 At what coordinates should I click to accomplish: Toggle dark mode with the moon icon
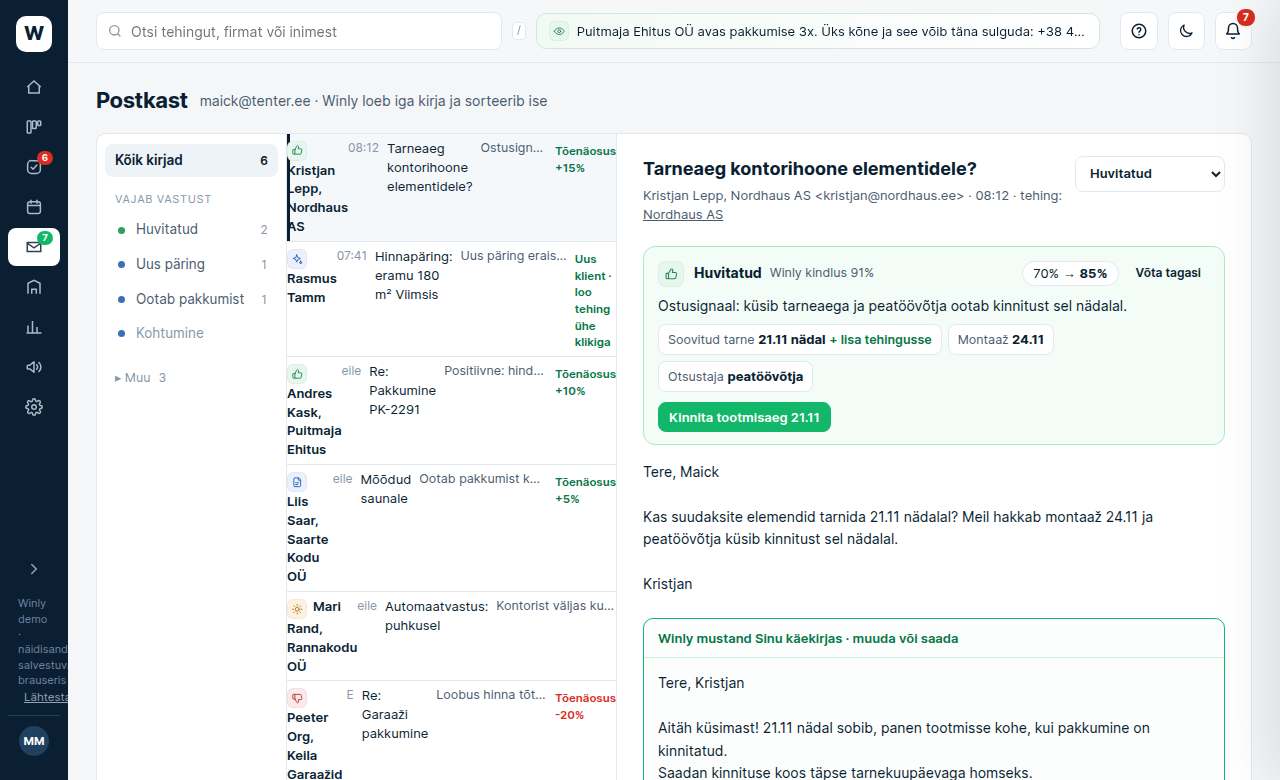1186,31
